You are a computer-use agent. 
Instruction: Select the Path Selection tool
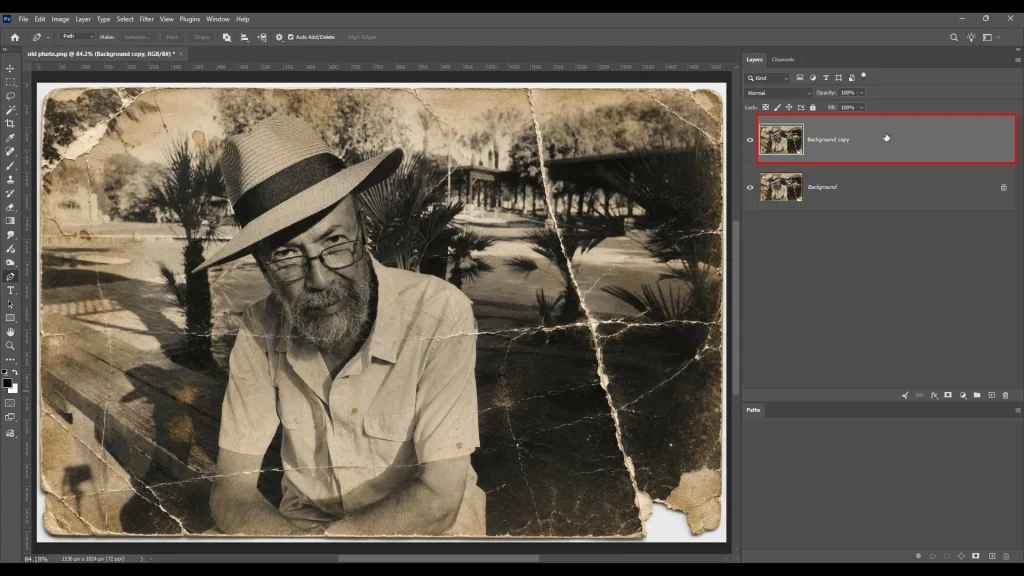coord(10,304)
